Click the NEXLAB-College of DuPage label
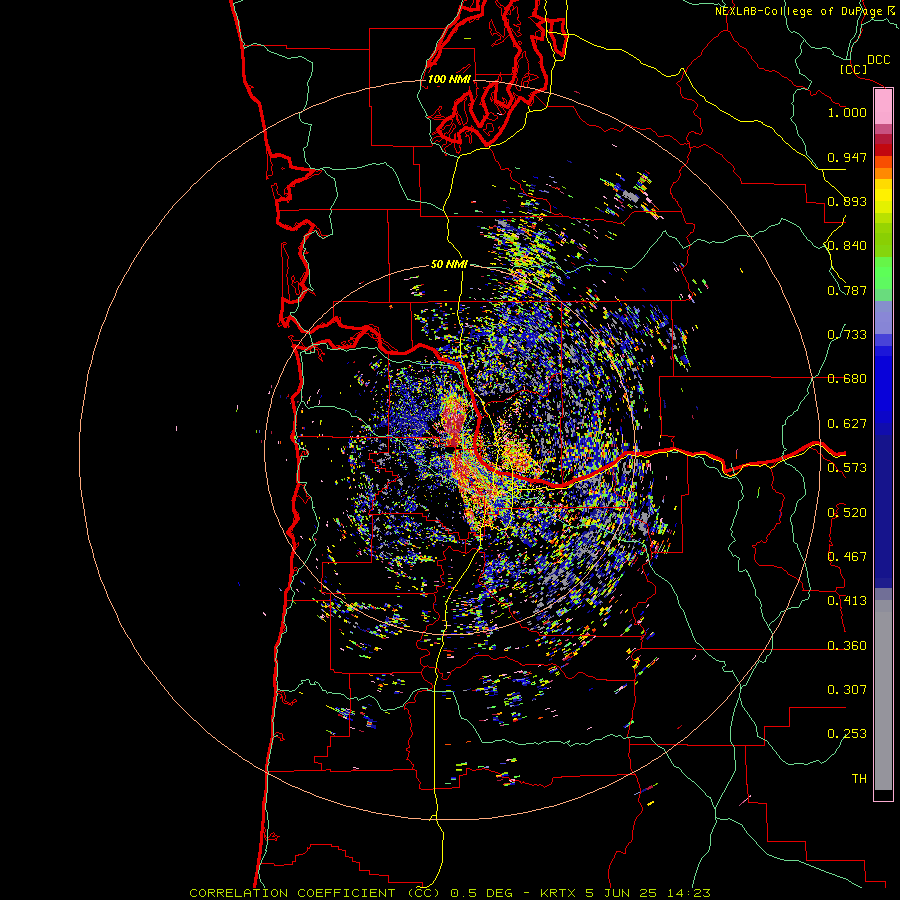The width and height of the screenshot is (900, 900). [x=807, y=11]
